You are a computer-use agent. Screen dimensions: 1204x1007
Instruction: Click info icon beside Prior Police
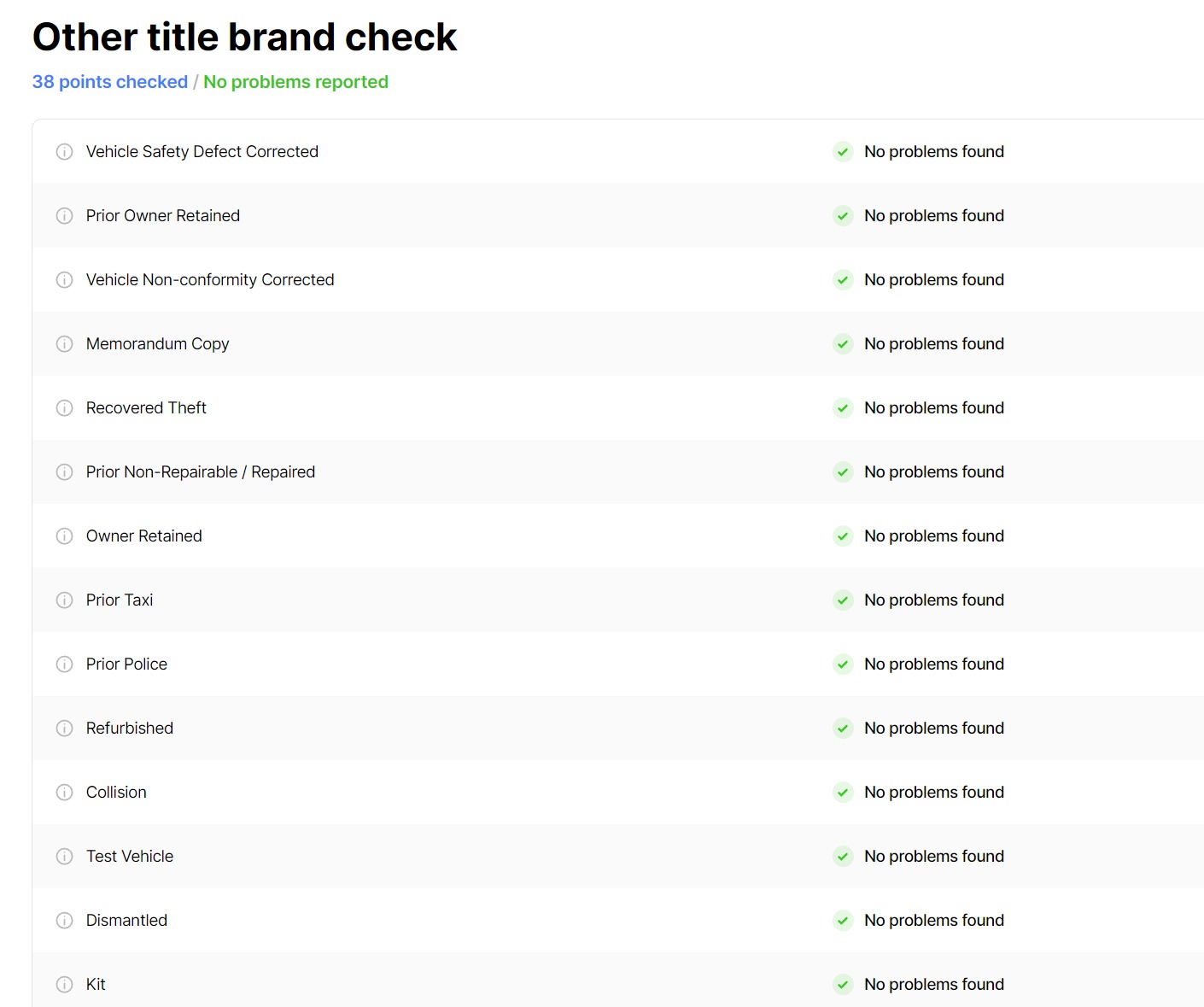coord(64,665)
